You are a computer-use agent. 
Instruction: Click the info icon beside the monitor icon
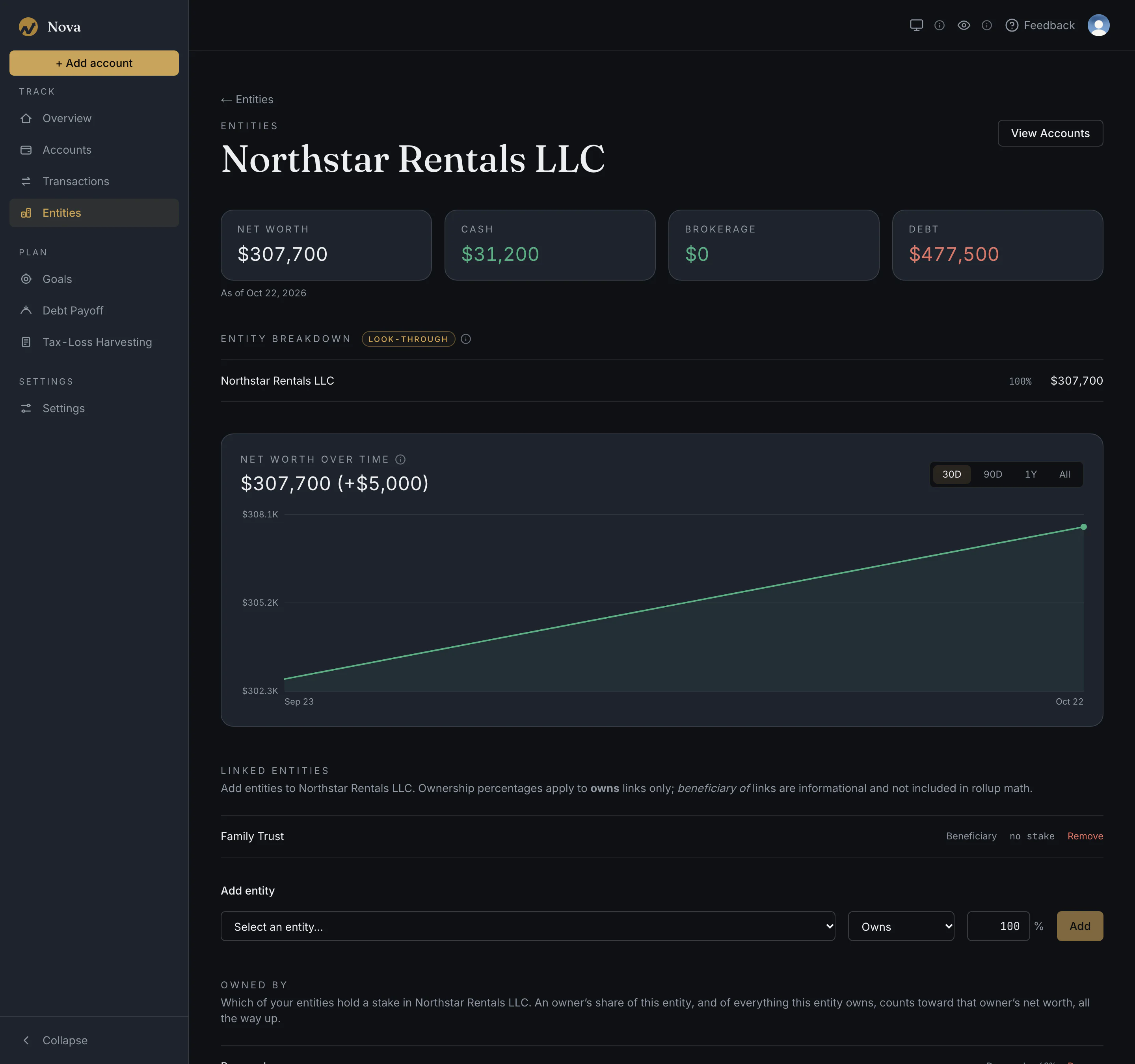pos(939,25)
